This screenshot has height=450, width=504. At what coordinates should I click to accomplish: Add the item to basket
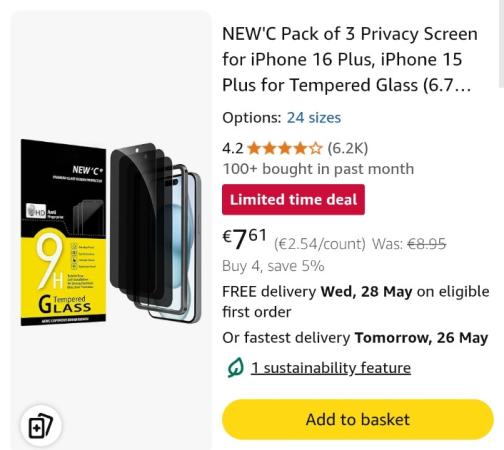[358, 419]
